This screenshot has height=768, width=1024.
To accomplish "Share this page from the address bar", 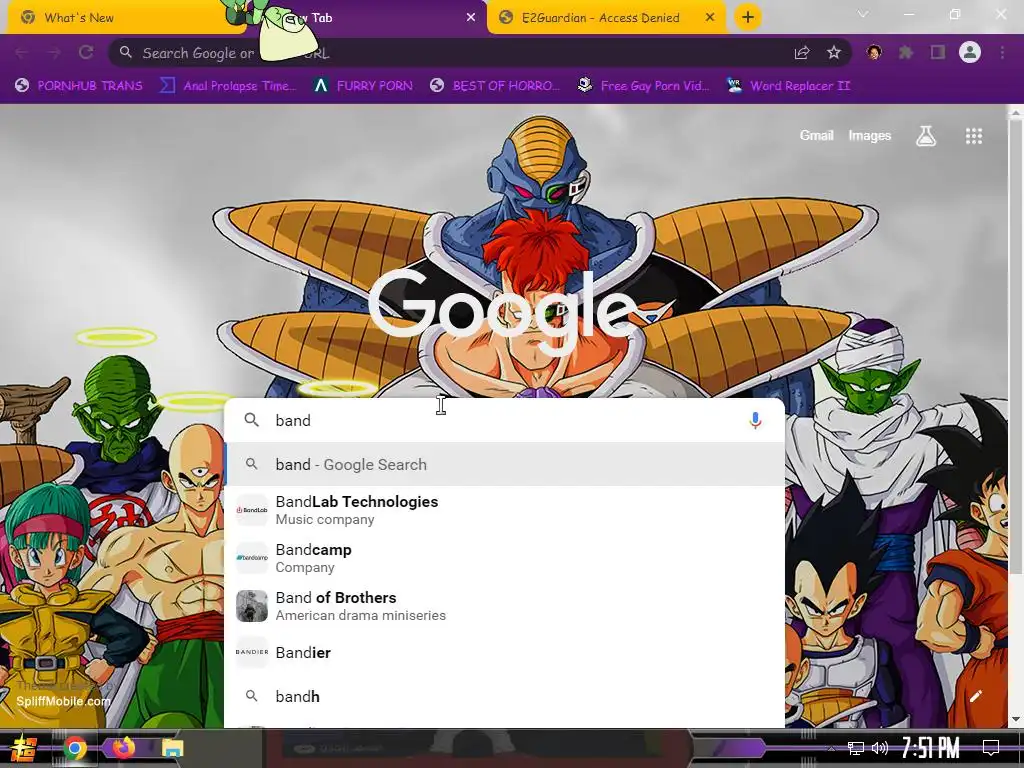I will coord(802,53).
